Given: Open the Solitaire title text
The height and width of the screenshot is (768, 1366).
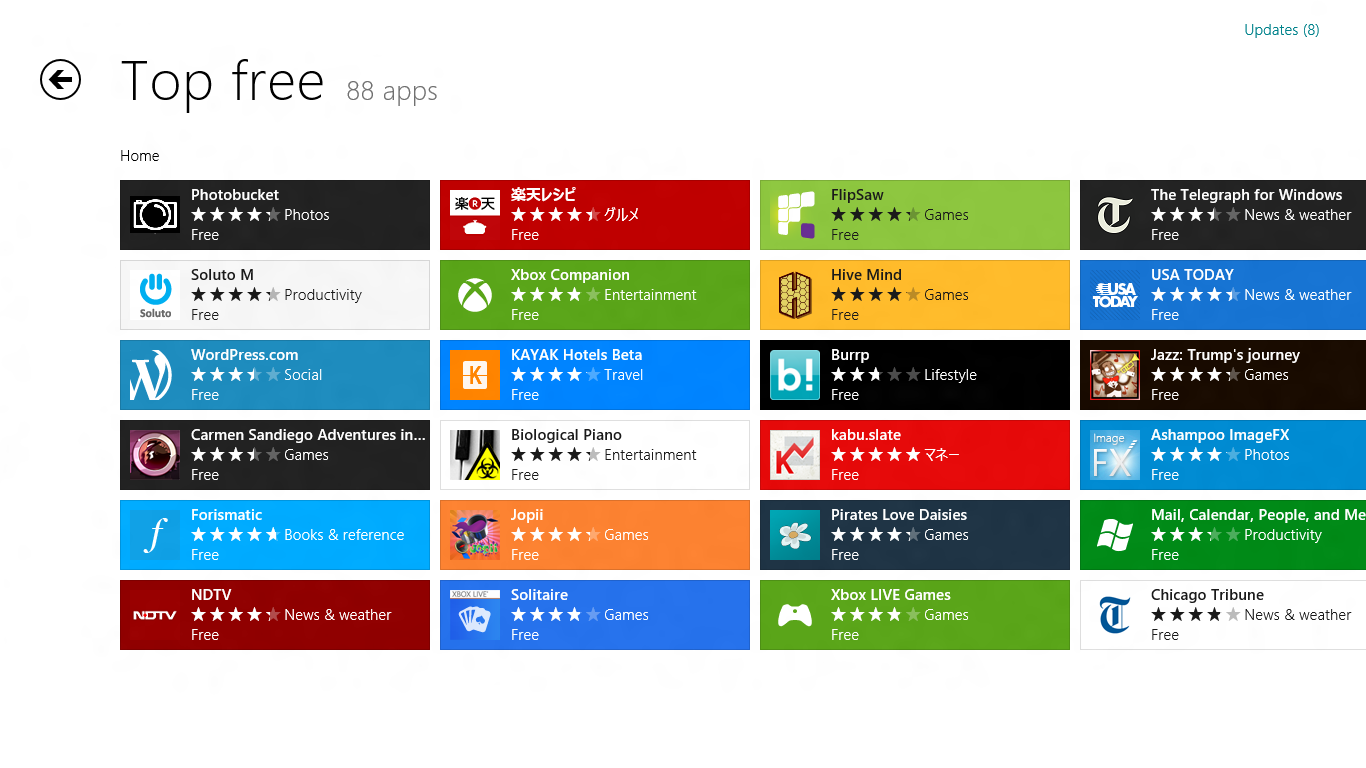Looking at the screenshot, I should pos(539,595).
